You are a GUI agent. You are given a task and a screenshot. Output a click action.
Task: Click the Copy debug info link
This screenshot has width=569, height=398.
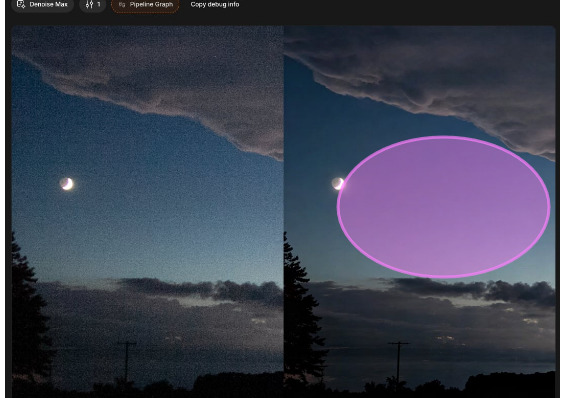(x=215, y=5)
